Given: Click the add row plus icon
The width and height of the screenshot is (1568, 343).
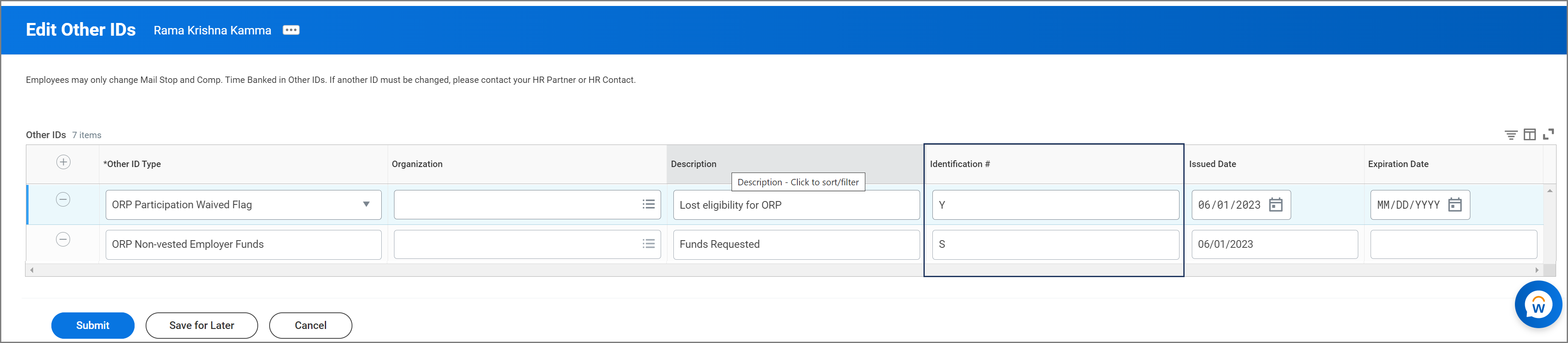Looking at the screenshot, I should tap(63, 162).
